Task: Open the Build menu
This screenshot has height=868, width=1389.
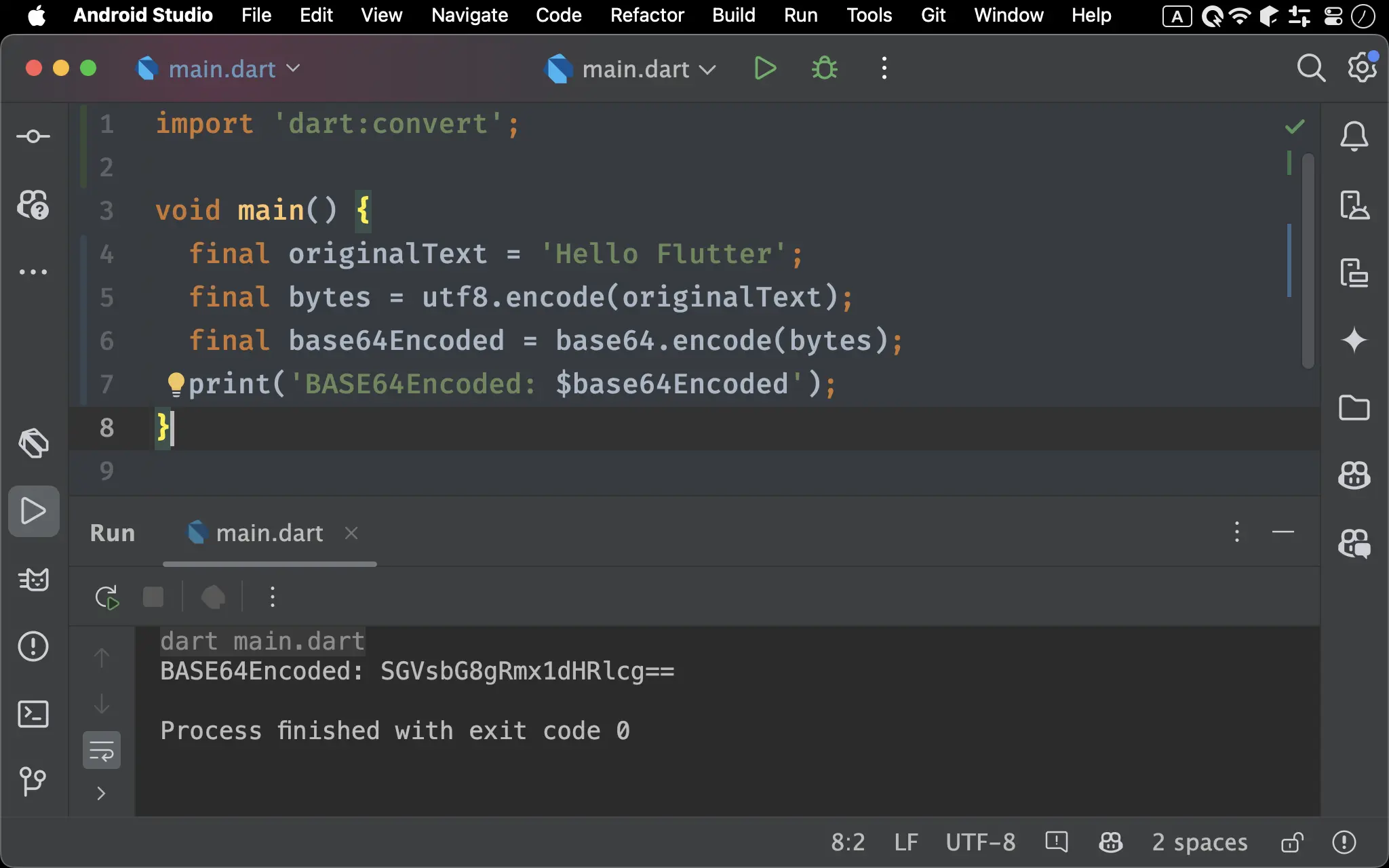Action: point(733,16)
